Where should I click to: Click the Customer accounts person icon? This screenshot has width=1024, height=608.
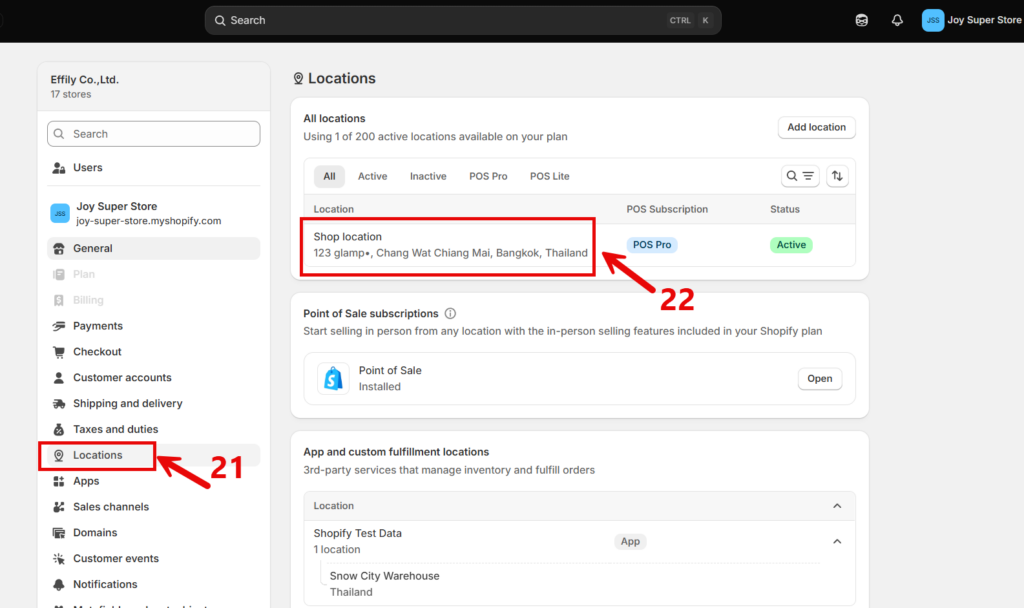[59, 377]
